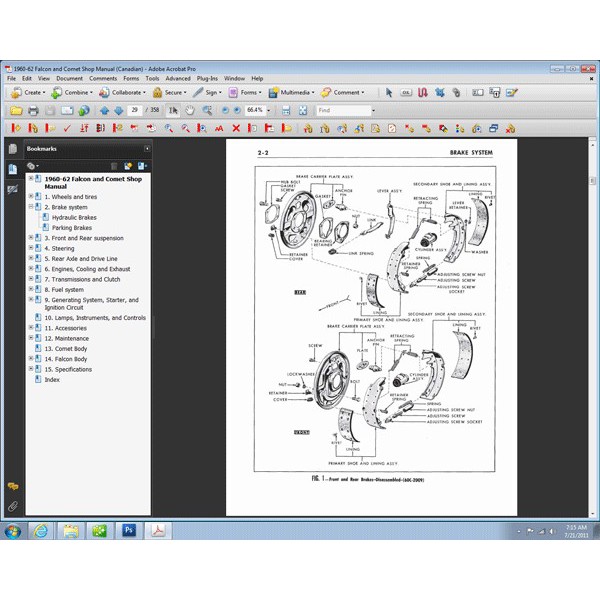Click the New bookmark icon
The width and height of the screenshot is (600, 600).
click(x=128, y=166)
